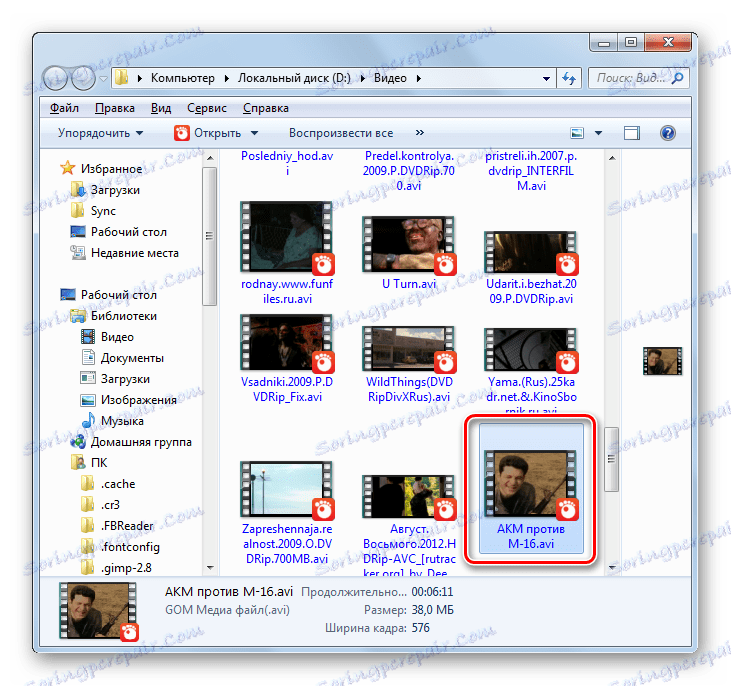This screenshot has width=731, height=686.
Task: Select the Yama.(Rus).25kadr.net video thumbnail
Action: click(x=531, y=350)
